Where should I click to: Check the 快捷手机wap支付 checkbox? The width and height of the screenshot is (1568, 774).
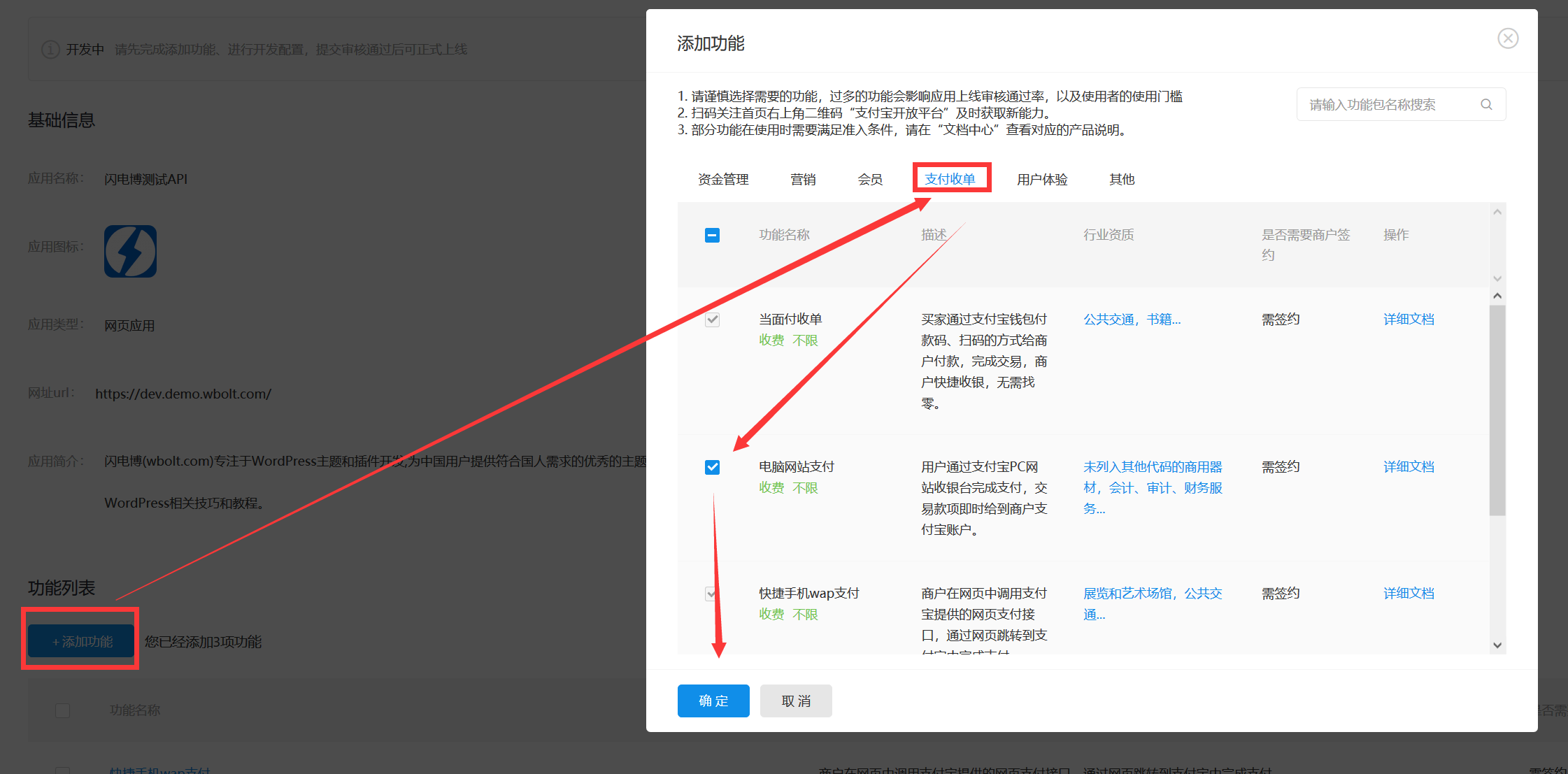(712, 593)
